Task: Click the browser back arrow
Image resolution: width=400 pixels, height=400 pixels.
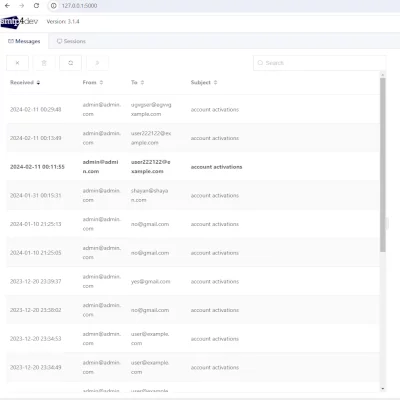Action: pyautogui.click(x=7, y=6)
